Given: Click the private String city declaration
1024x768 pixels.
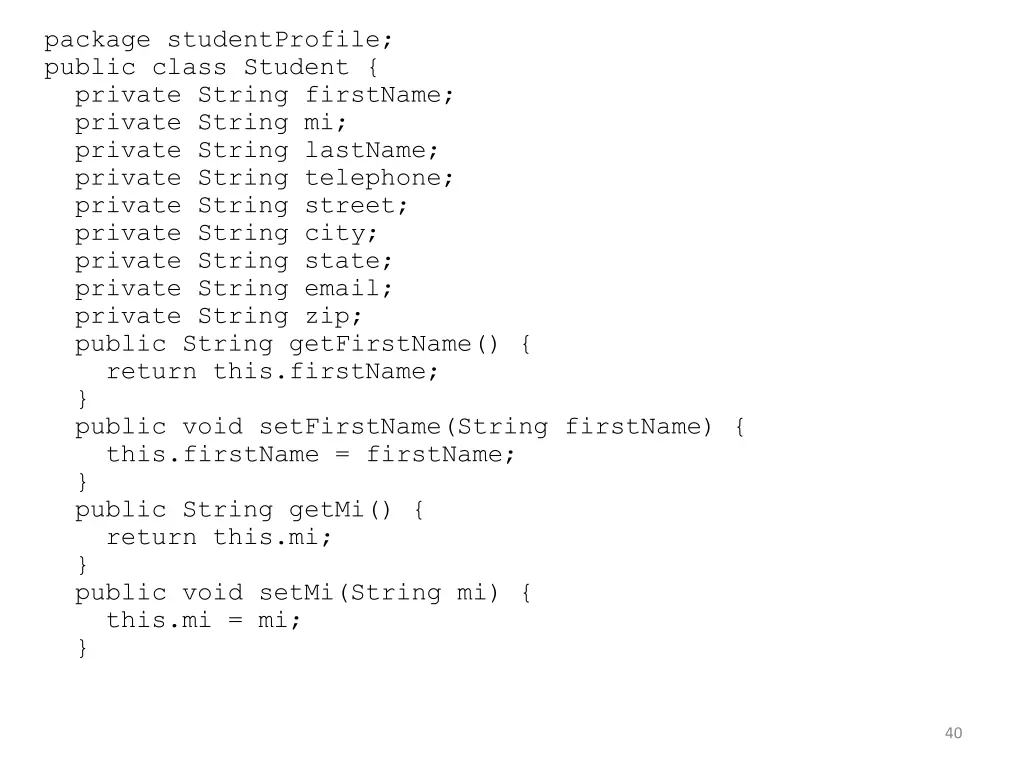Looking at the screenshot, I should [x=226, y=234].
